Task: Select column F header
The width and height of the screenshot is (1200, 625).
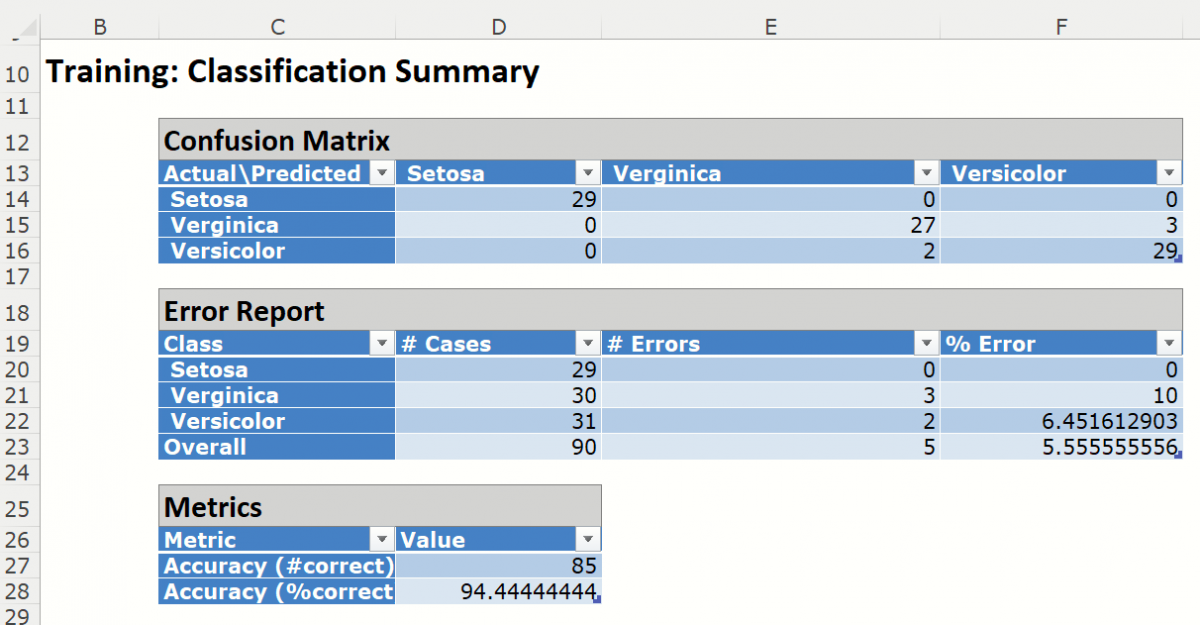Action: 1061,27
